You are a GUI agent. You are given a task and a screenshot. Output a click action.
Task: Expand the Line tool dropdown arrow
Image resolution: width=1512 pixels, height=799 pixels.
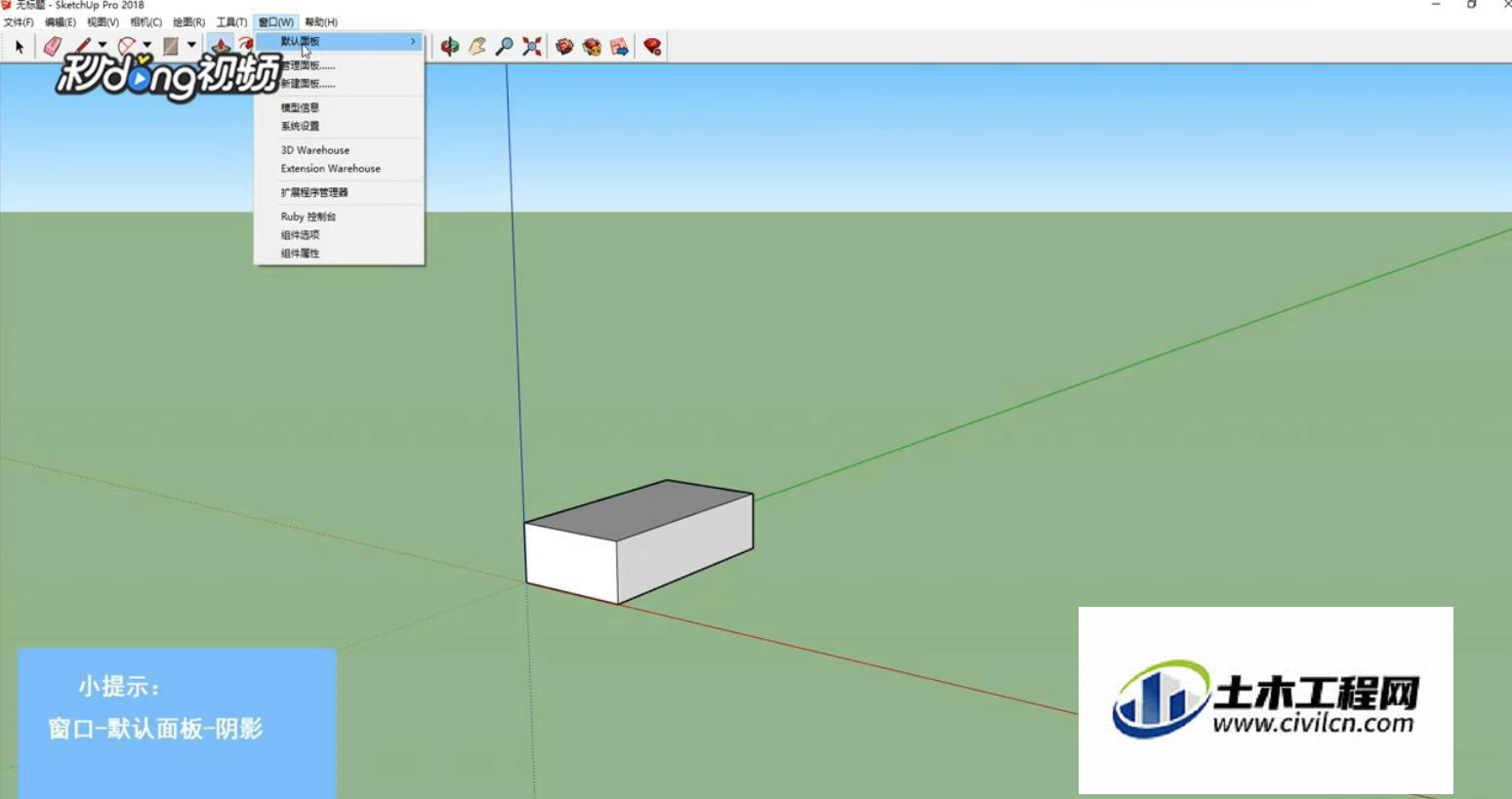pos(102,45)
